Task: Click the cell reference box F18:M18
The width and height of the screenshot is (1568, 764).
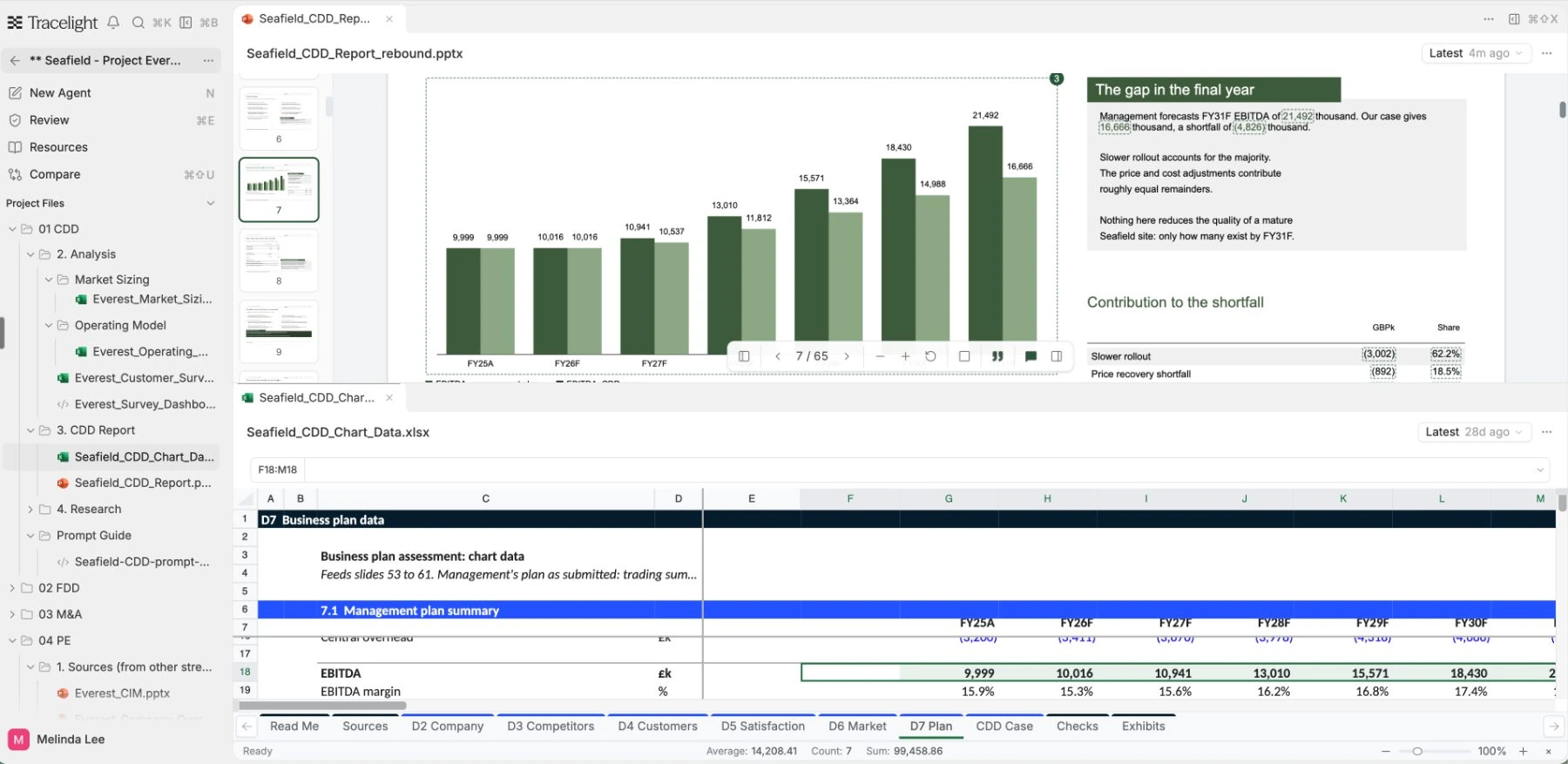Action: [x=278, y=470]
